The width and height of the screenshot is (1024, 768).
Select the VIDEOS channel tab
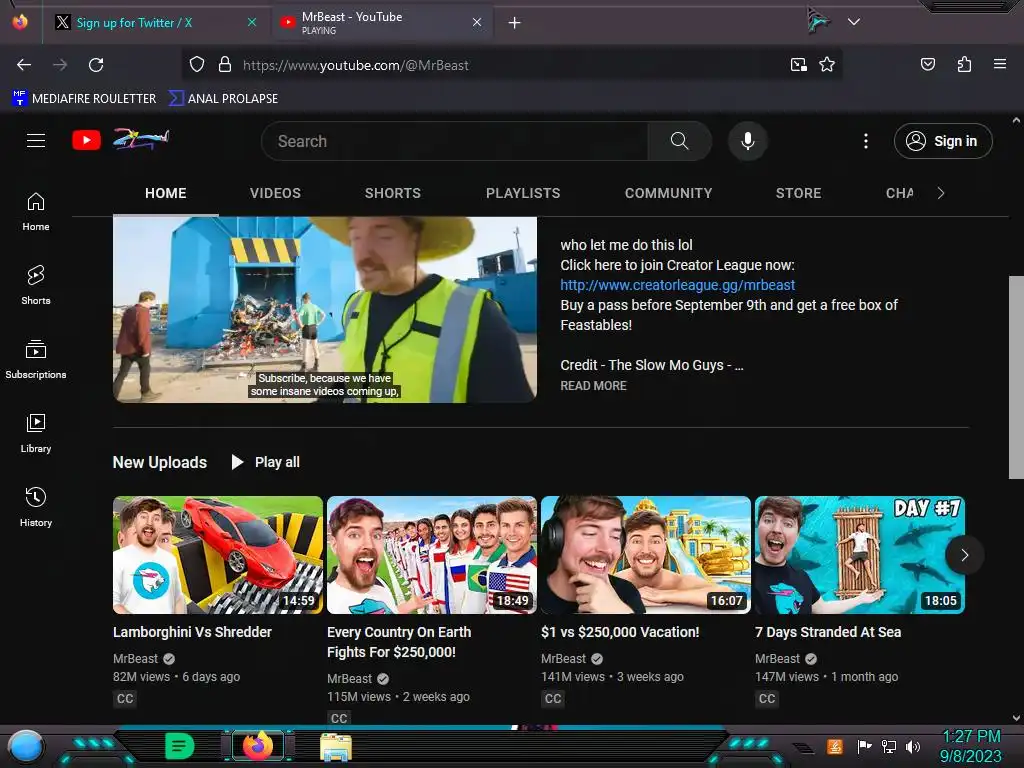275,193
